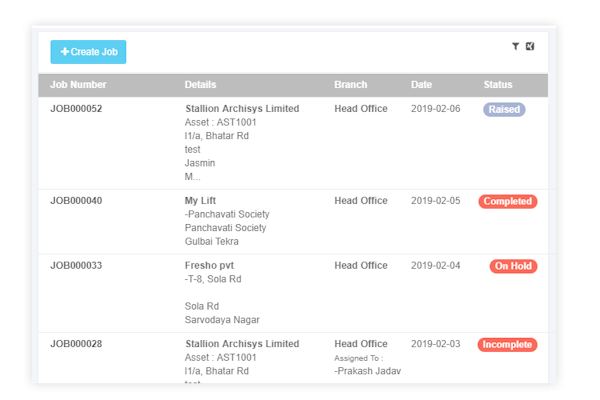
Task: Click the filter funnel icon
Action: point(515,46)
